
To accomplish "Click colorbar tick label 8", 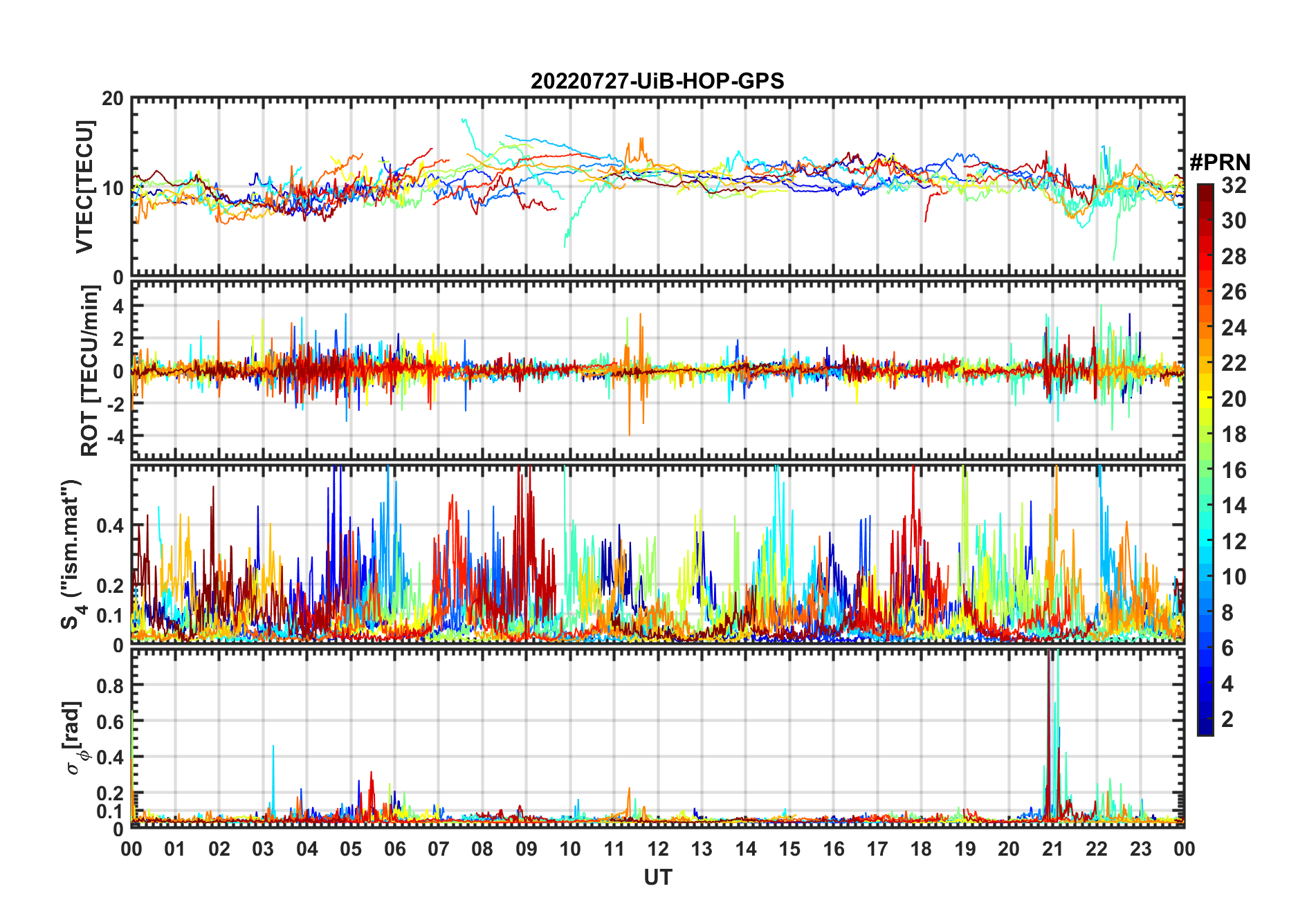I will [x=1227, y=613].
